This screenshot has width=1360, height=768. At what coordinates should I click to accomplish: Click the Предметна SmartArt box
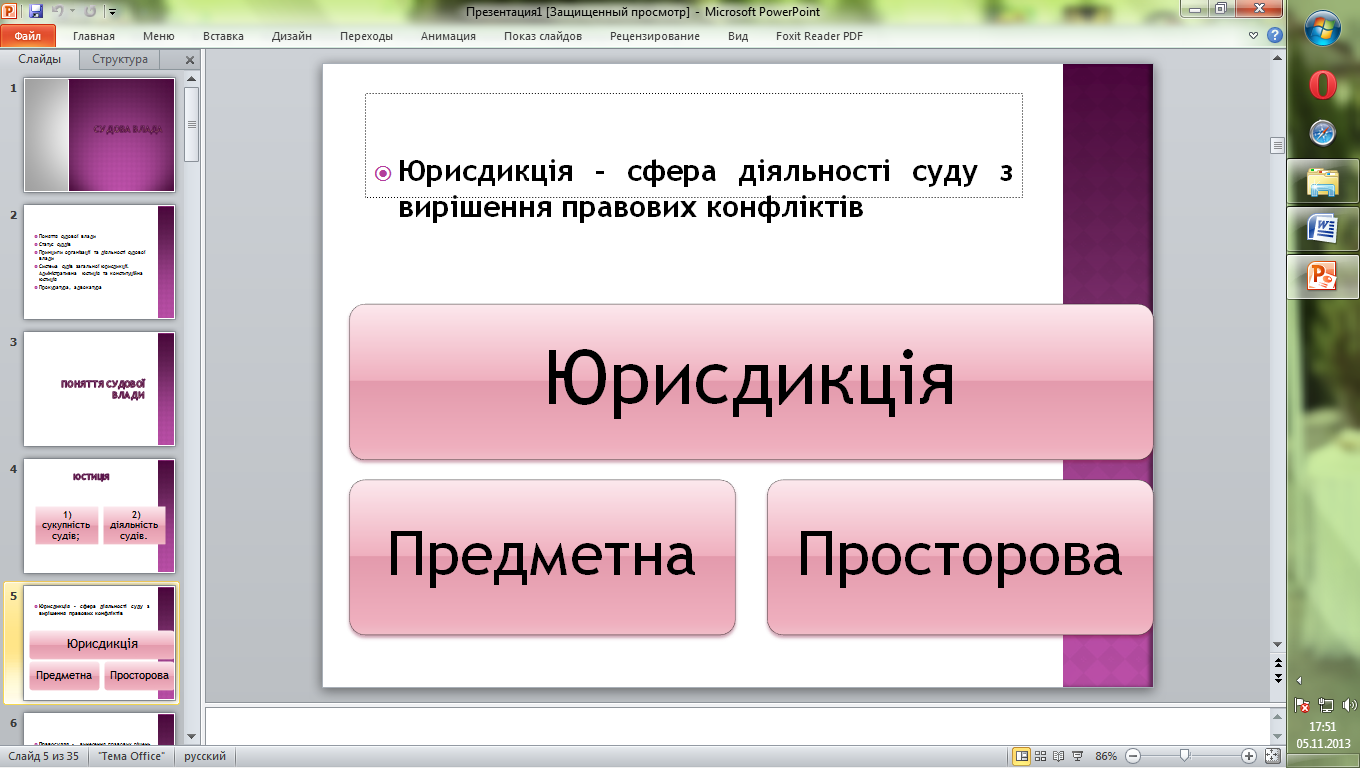tap(542, 557)
